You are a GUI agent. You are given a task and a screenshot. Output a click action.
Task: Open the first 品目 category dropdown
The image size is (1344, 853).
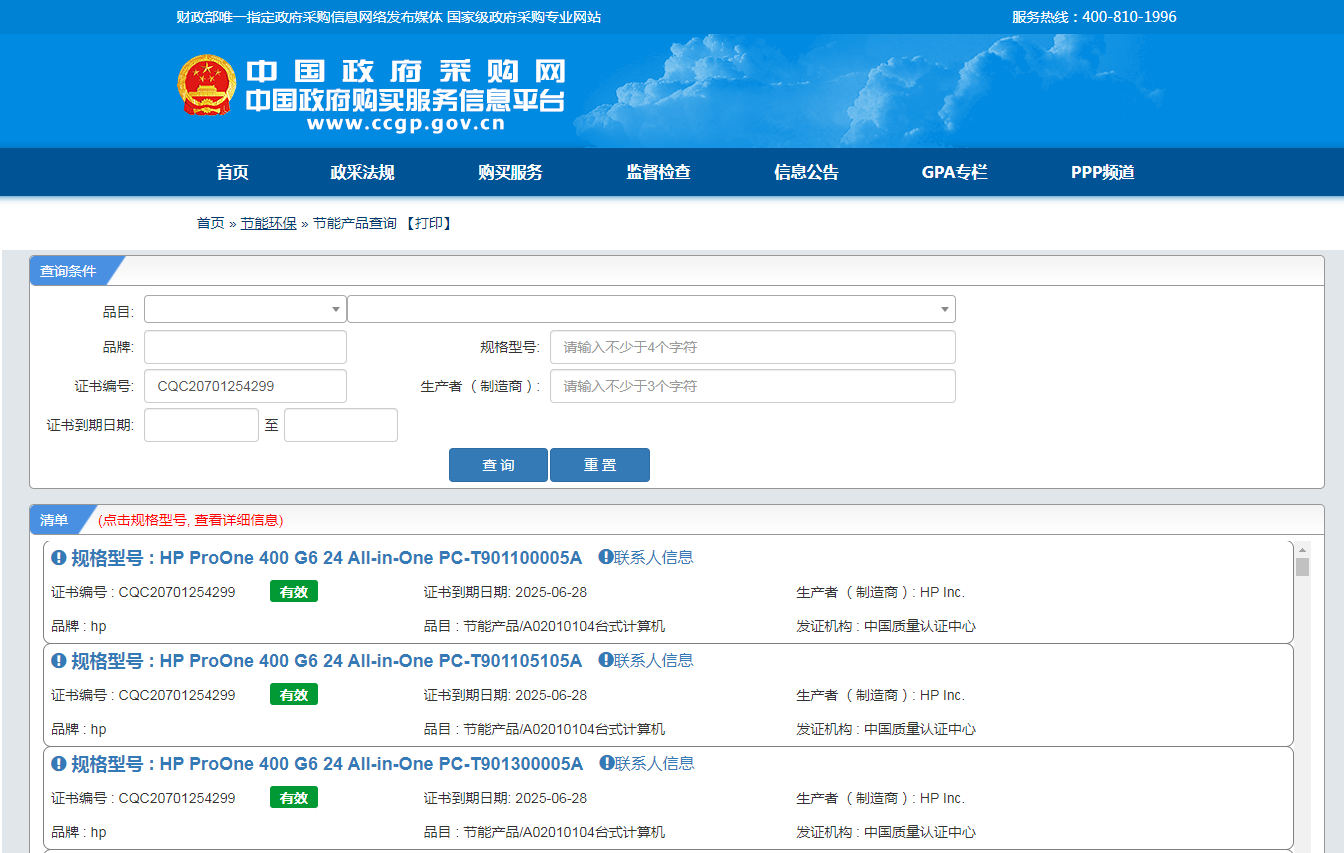[245, 309]
